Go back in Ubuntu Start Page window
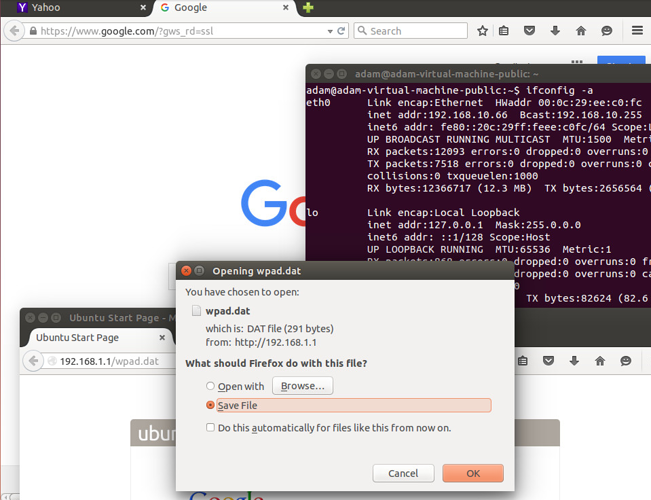 [x=33, y=361]
